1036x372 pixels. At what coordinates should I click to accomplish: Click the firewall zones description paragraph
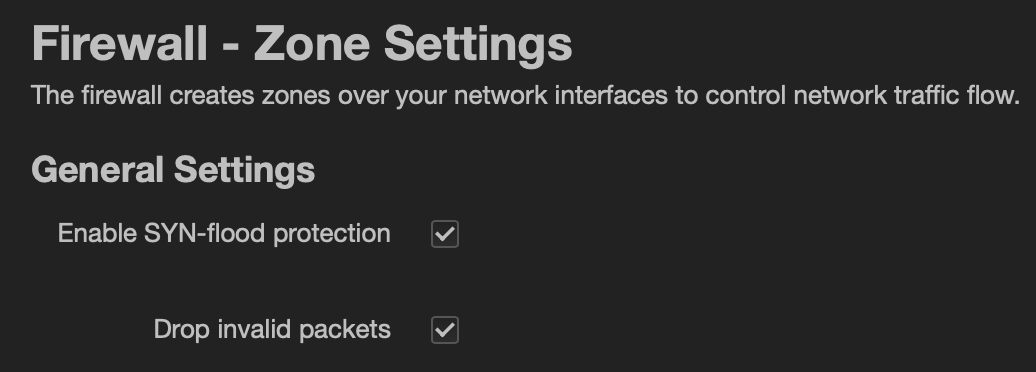click(526, 96)
